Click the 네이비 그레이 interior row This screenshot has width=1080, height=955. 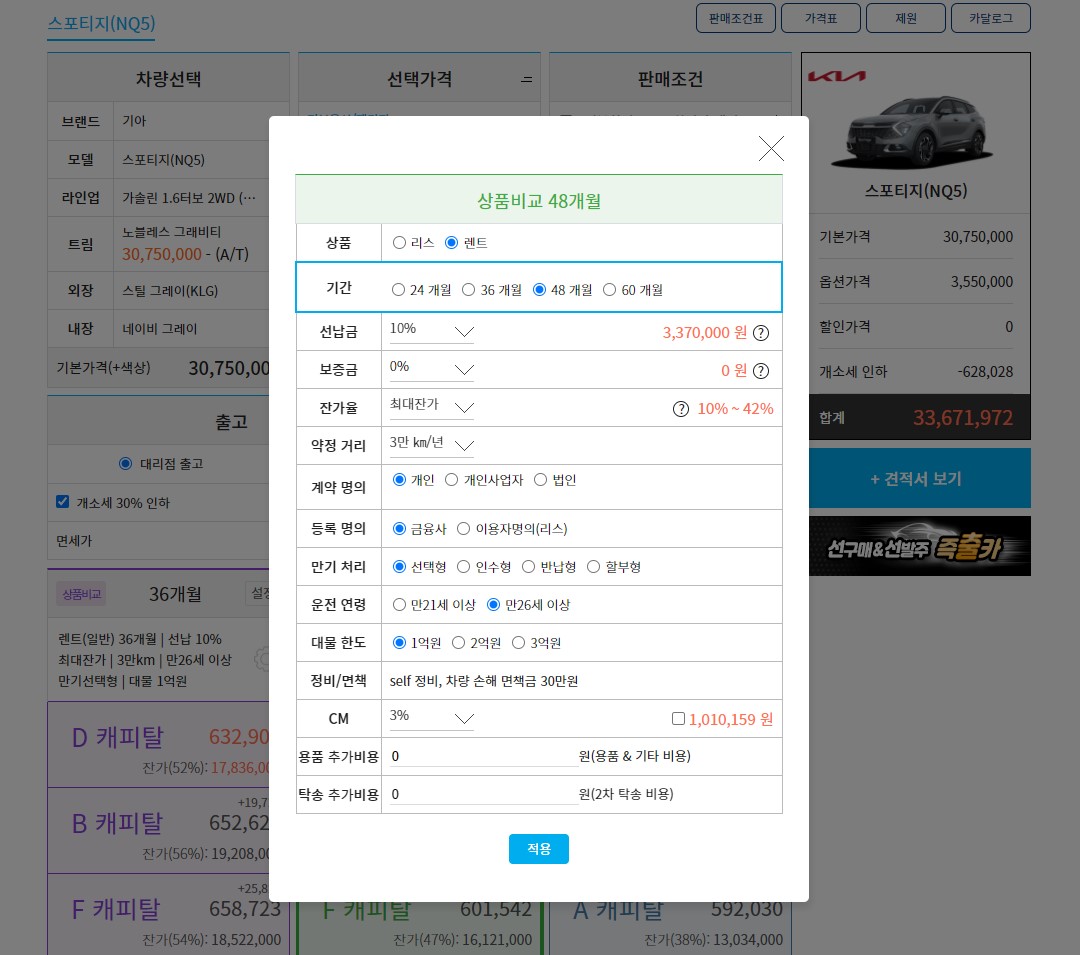(x=158, y=329)
